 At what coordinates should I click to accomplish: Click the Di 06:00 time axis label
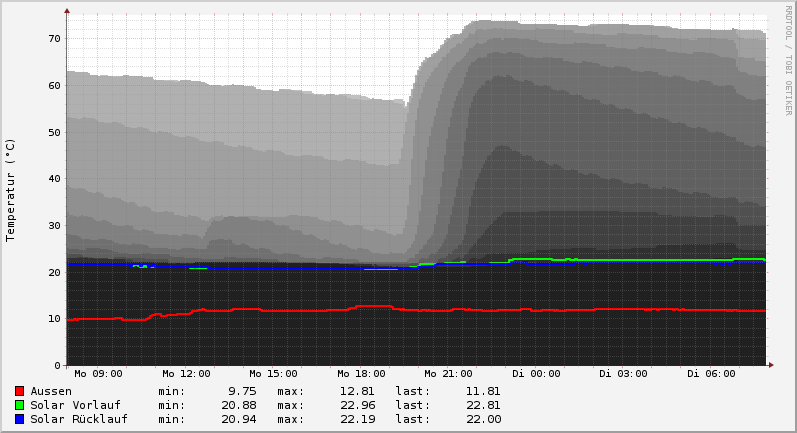[x=711, y=374]
